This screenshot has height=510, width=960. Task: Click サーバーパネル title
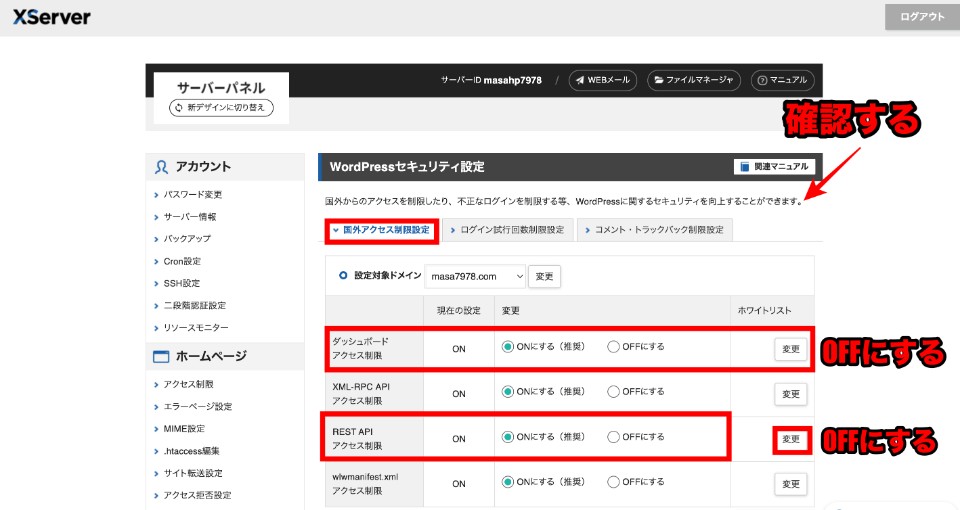point(221,88)
